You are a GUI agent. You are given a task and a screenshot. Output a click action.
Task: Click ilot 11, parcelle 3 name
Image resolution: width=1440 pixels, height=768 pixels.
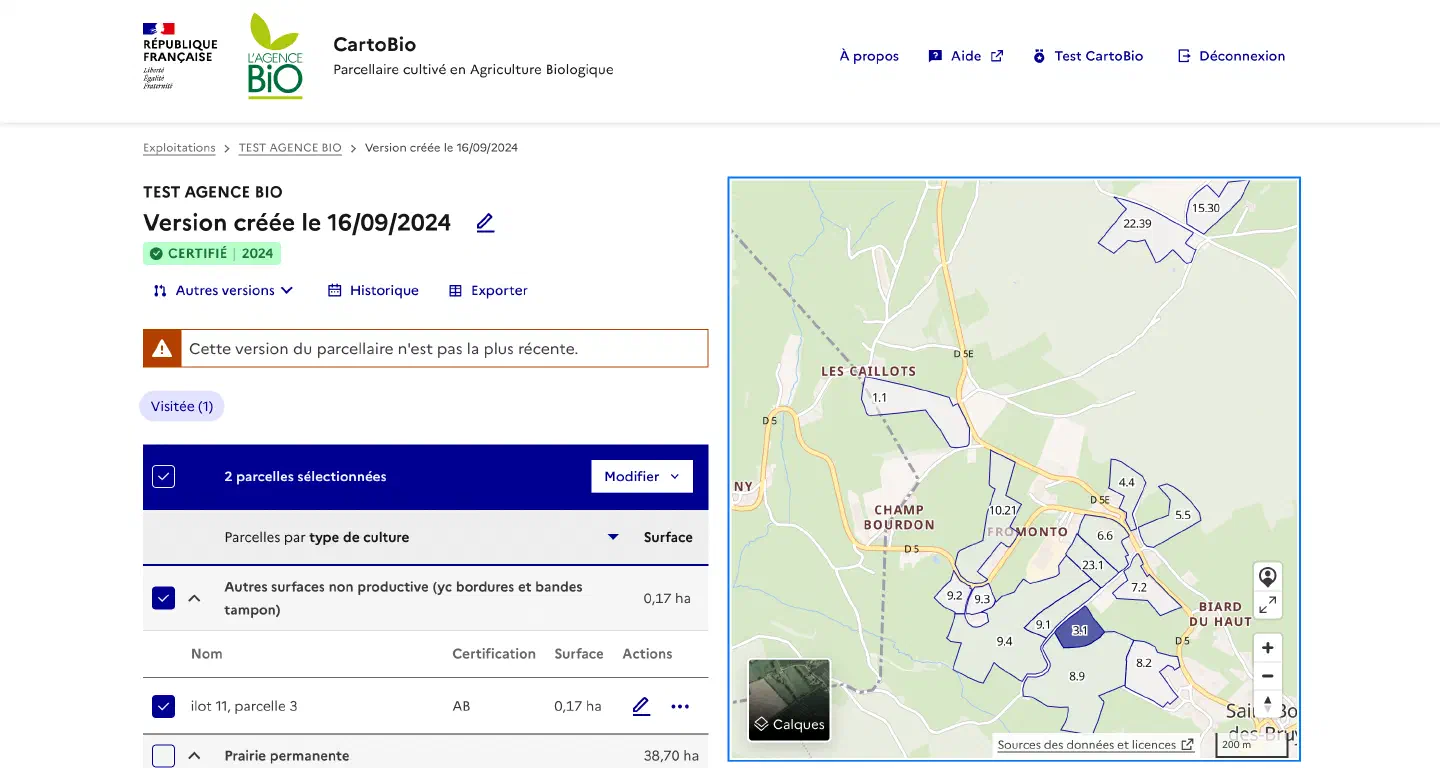pyautogui.click(x=244, y=706)
